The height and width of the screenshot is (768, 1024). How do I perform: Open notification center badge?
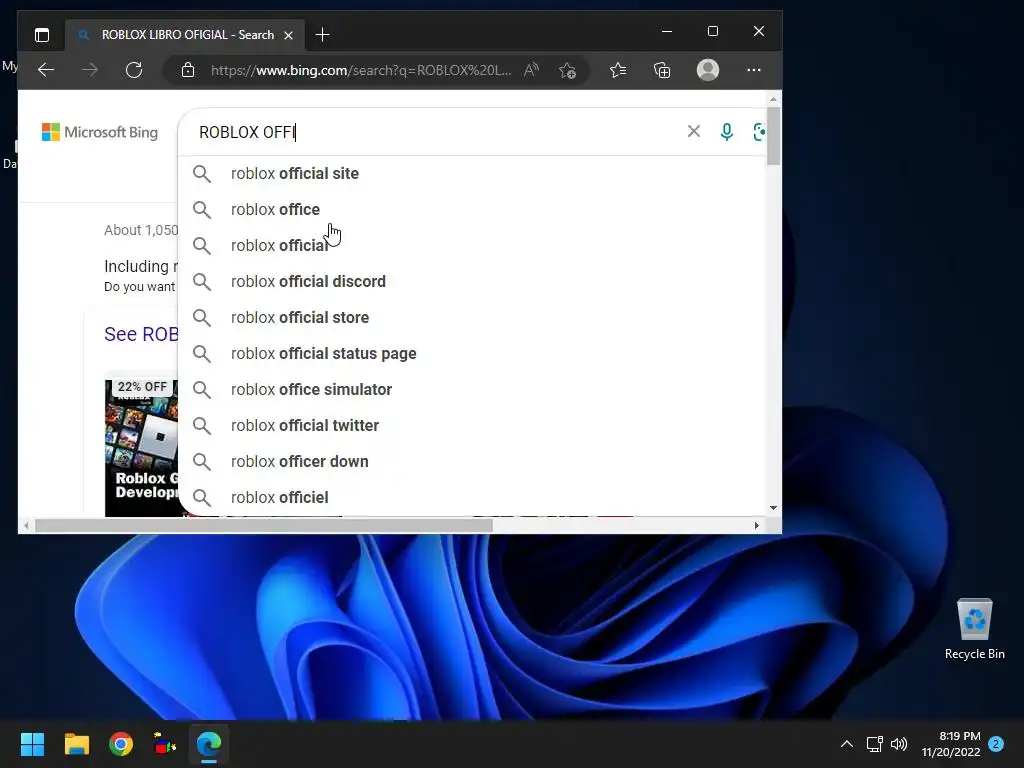[x=996, y=744]
